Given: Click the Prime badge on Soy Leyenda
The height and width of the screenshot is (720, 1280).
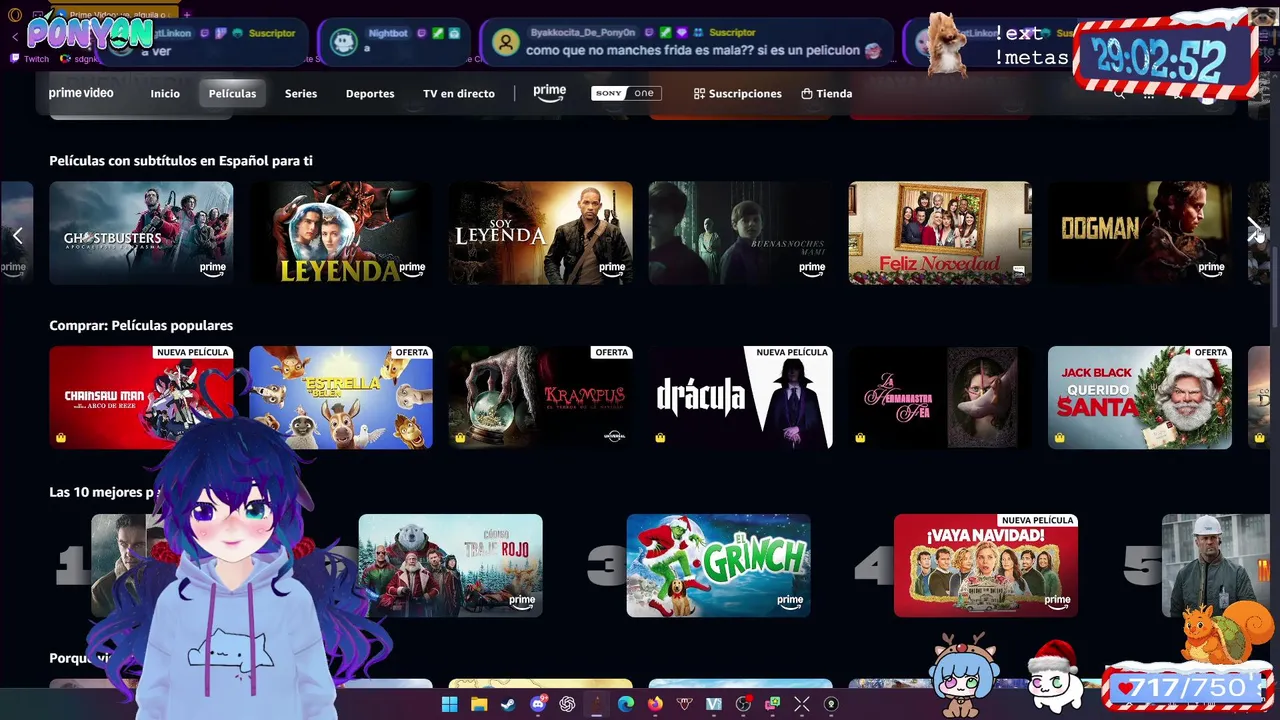Looking at the screenshot, I should 612,268.
